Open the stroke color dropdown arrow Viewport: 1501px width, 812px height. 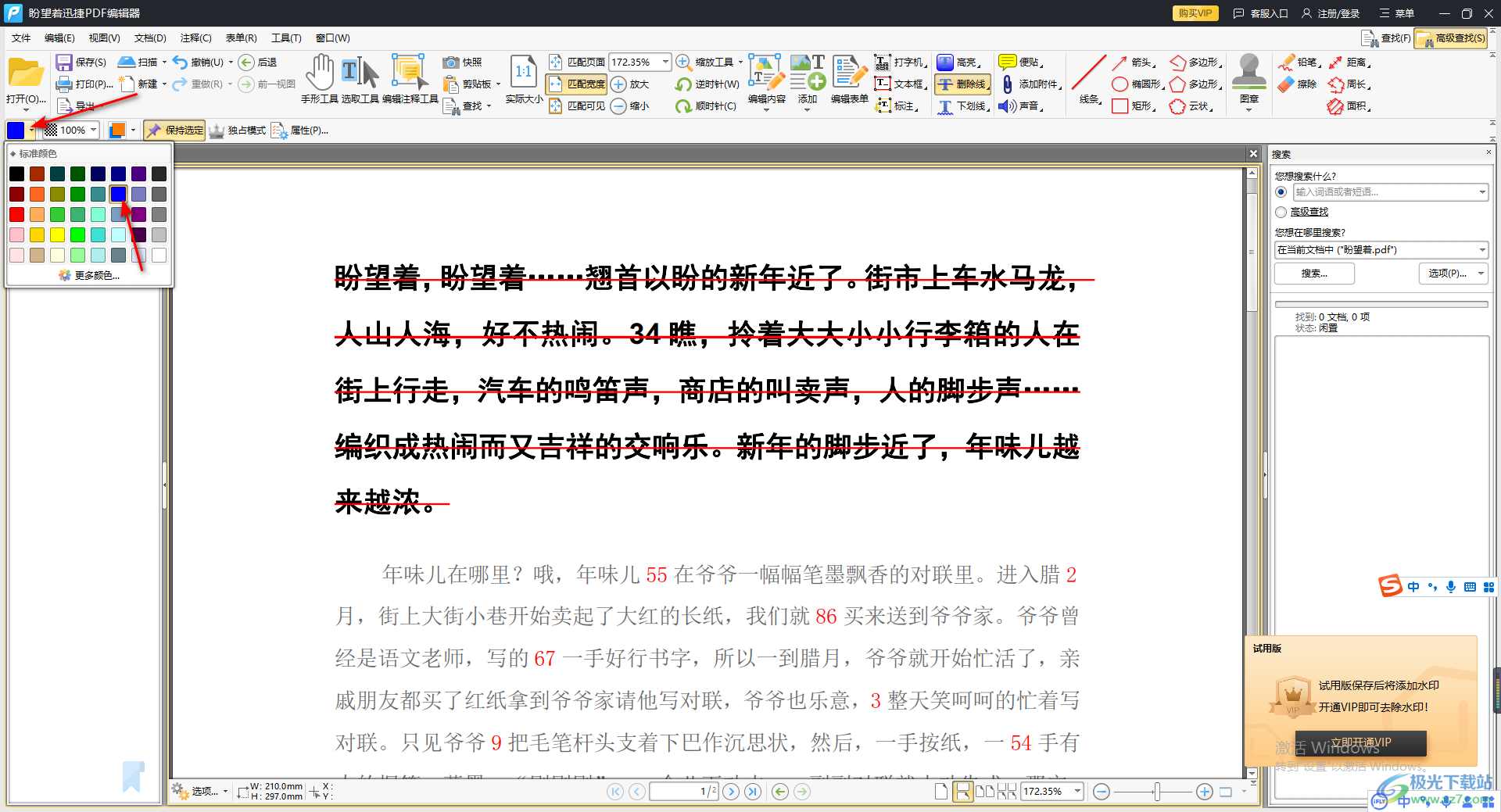coord(32,131)
